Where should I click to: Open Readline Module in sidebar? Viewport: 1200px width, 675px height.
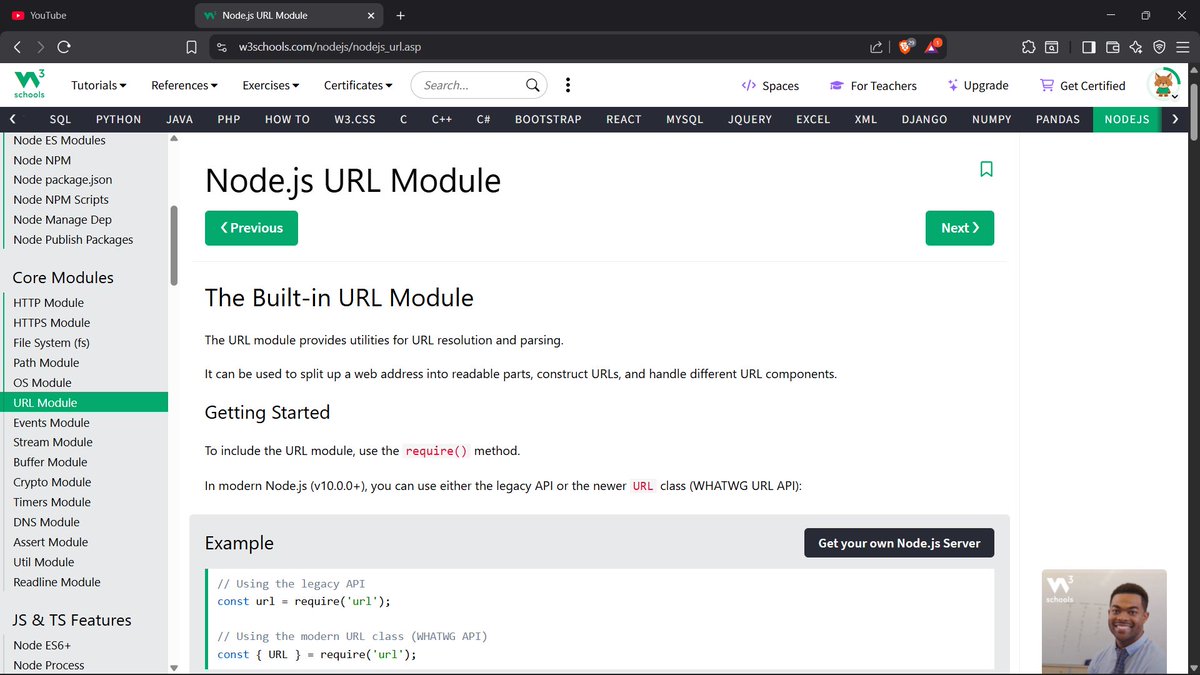(57, 582)
